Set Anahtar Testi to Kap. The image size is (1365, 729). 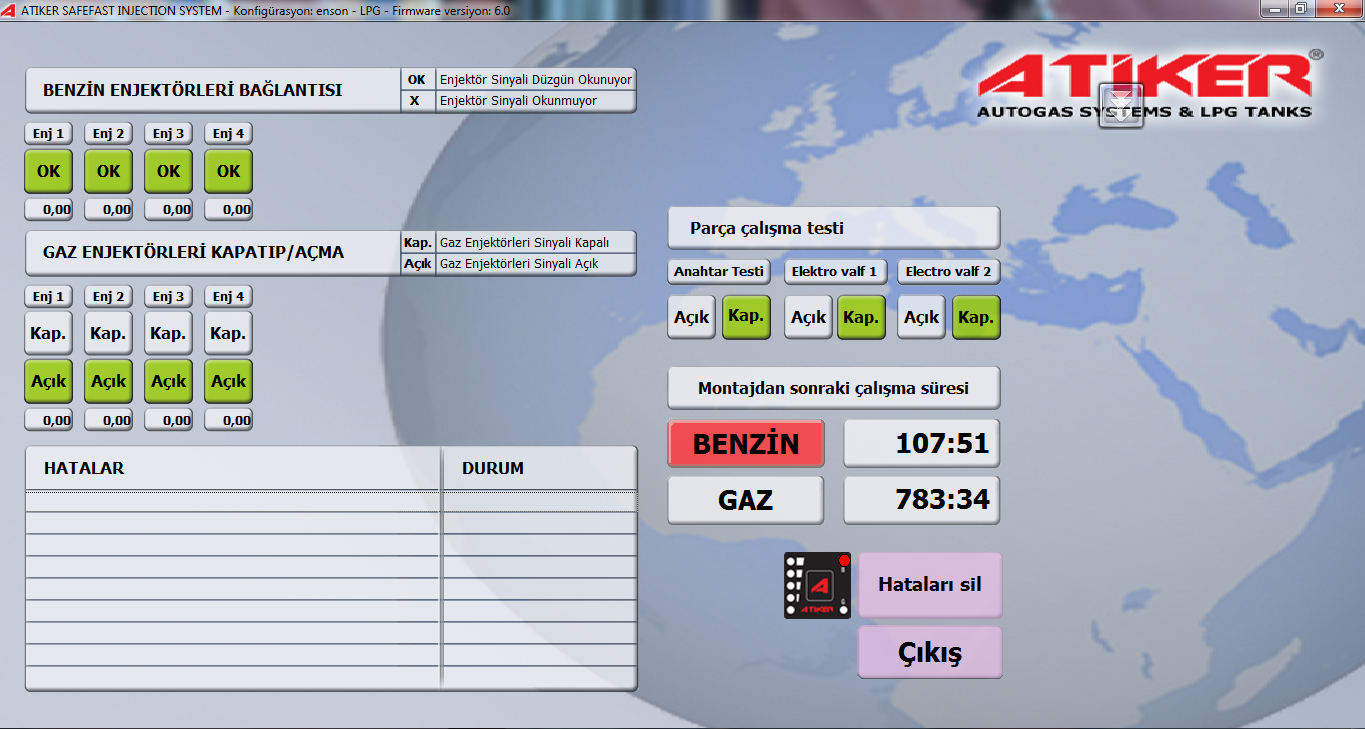click(x=746, y=317)
